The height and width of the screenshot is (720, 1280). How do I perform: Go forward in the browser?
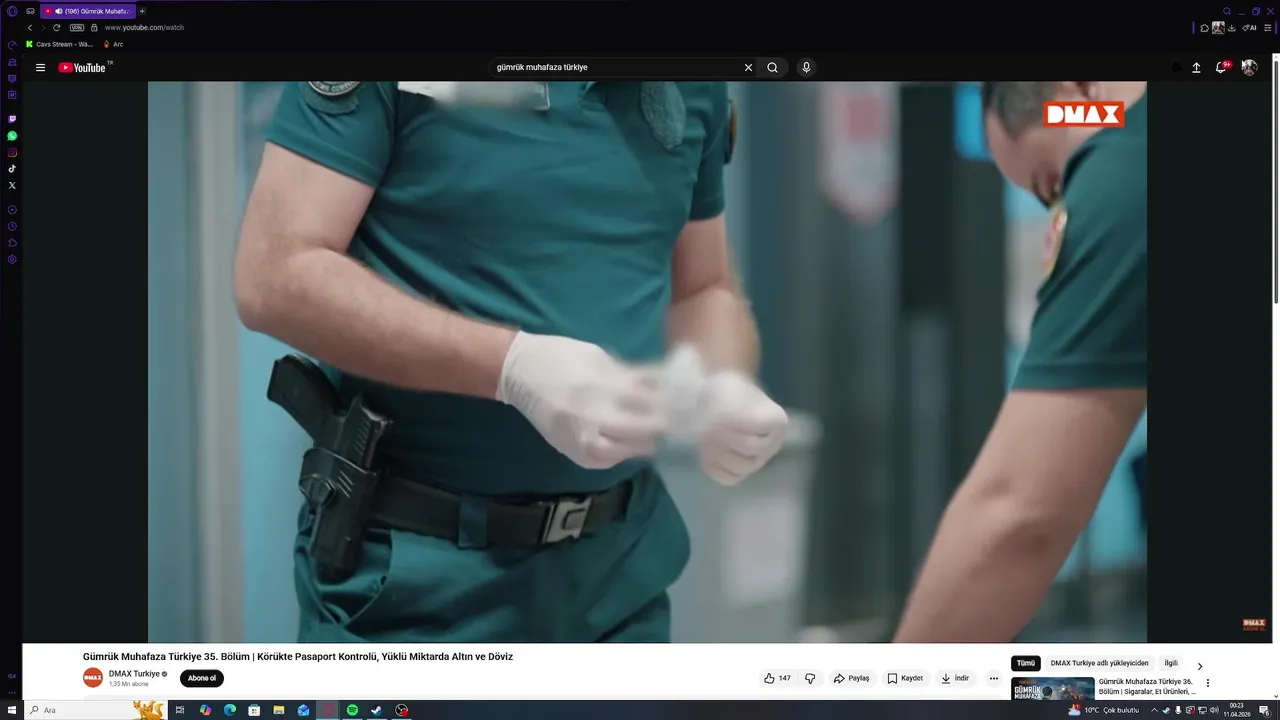coord(43,28)
